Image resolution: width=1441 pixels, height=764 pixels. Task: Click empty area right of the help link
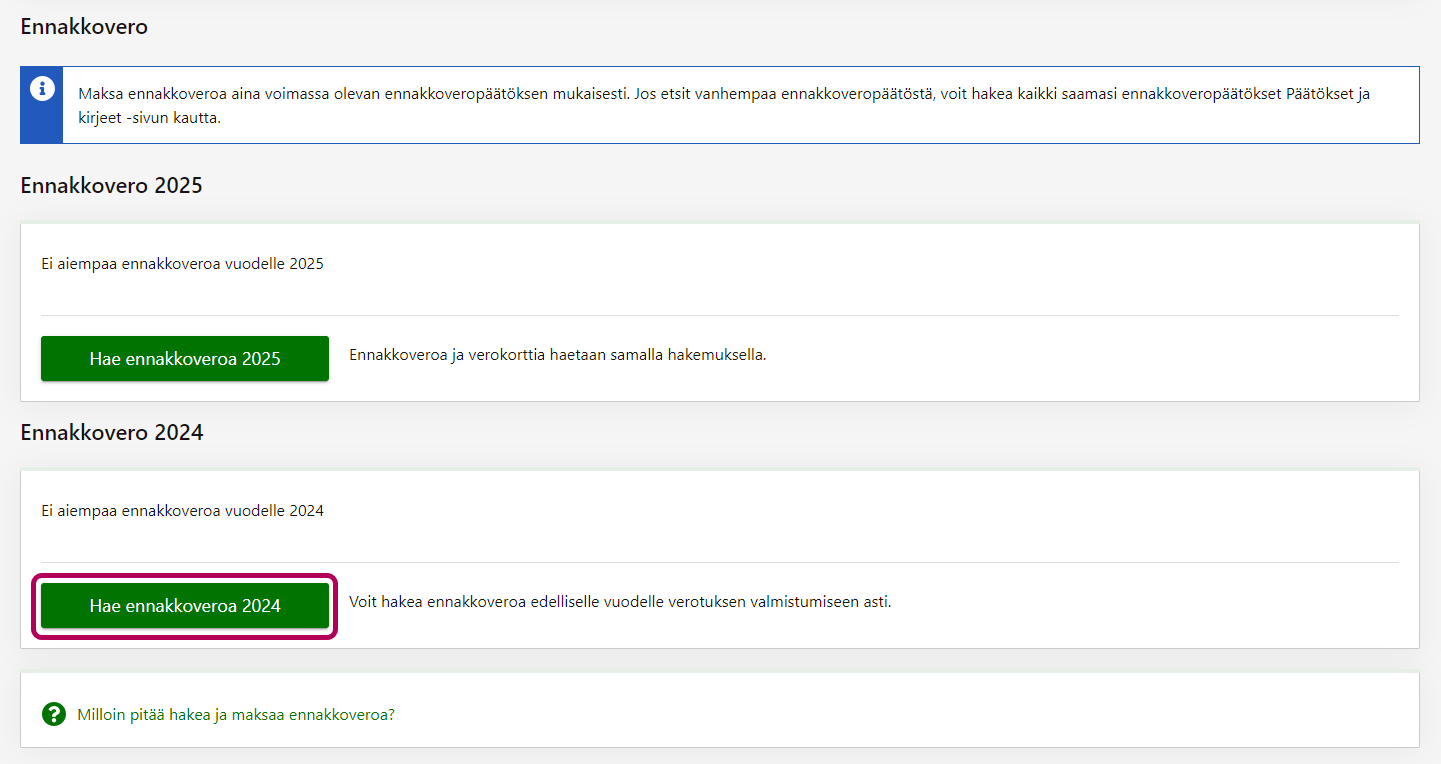[x=900, y=715]
